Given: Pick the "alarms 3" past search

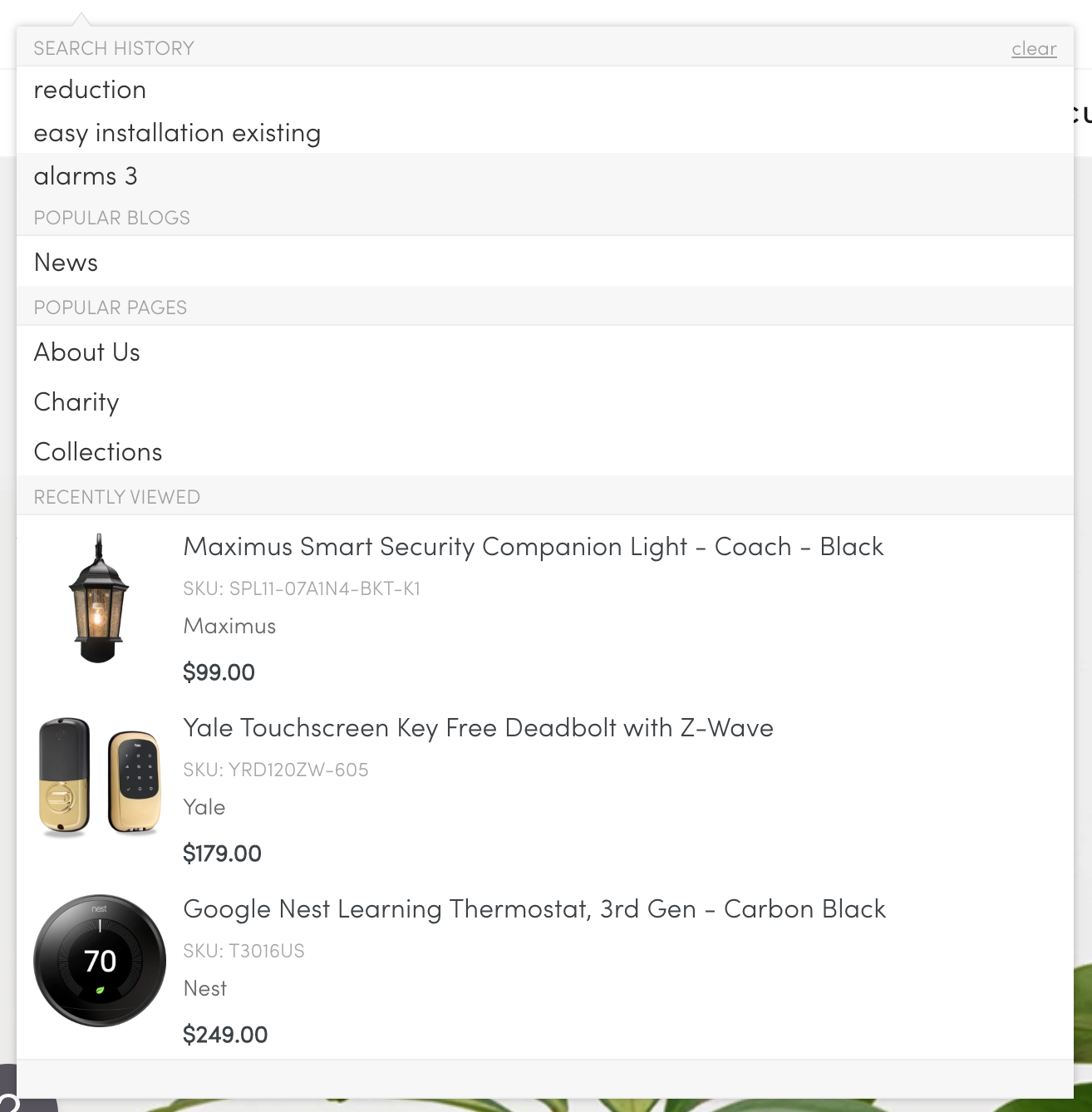Looking at the screenshot, I should [x=86, y=176].
